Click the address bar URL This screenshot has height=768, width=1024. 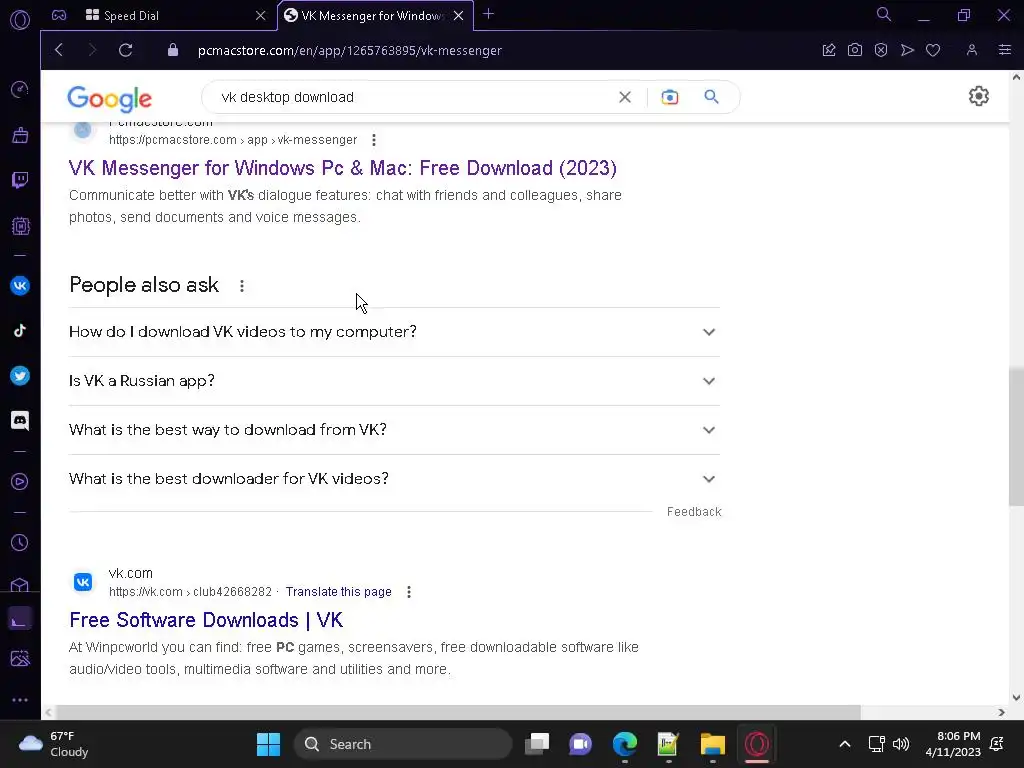tap(349, 50)
